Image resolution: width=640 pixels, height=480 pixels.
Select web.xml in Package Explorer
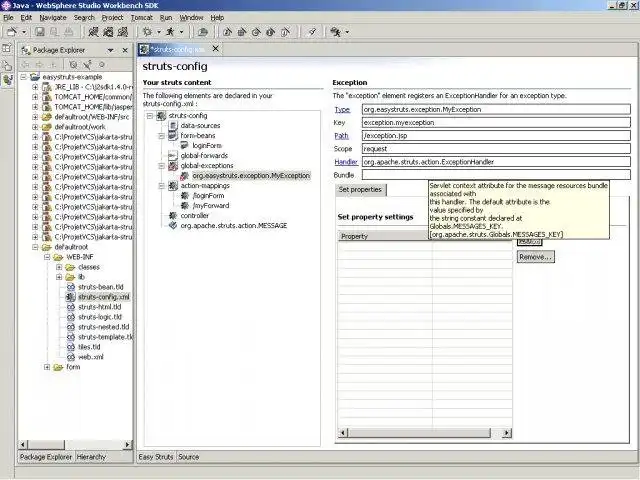91,357
